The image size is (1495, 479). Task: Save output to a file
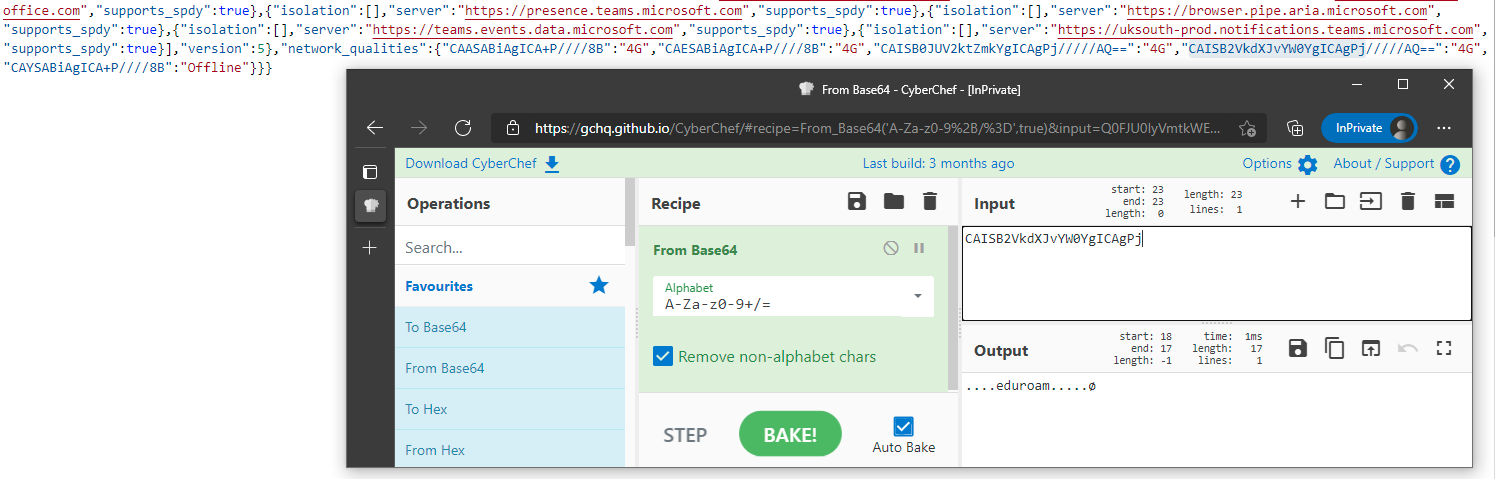point(1298,348)
